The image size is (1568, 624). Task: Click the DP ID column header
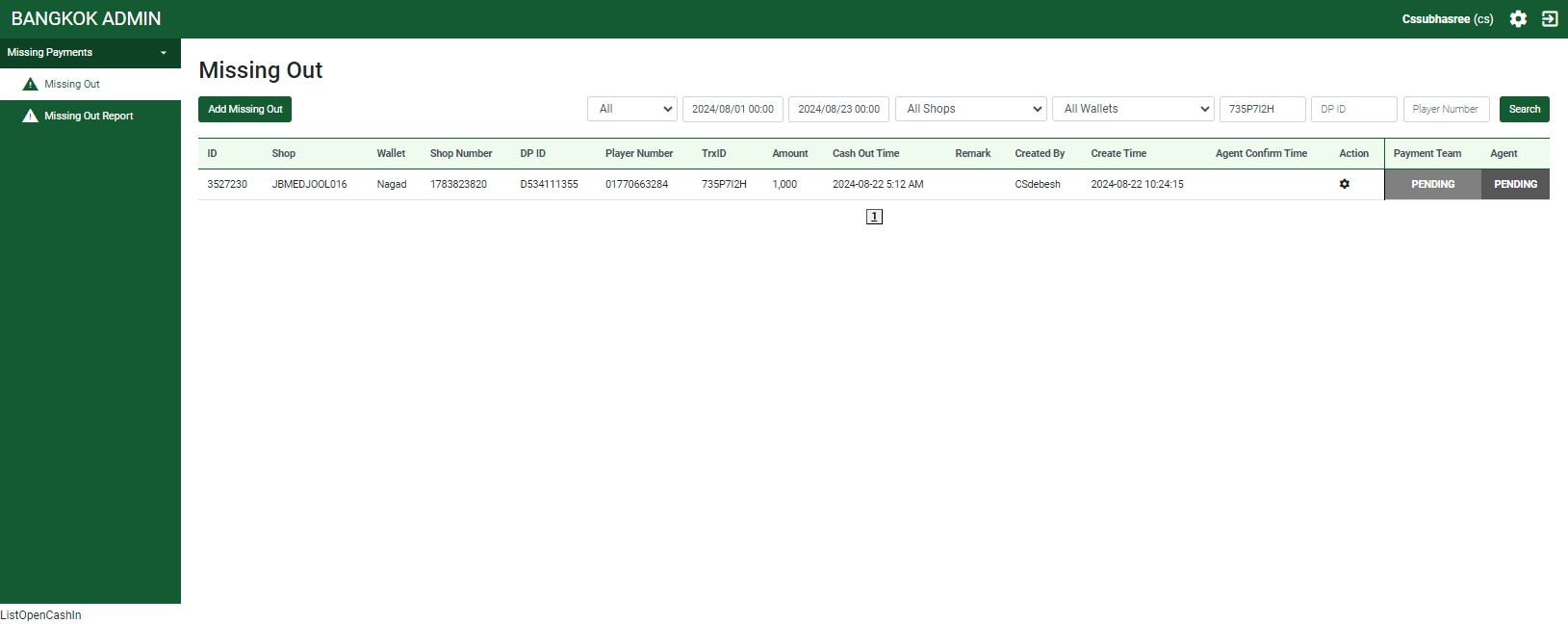(x=532, y=153)
